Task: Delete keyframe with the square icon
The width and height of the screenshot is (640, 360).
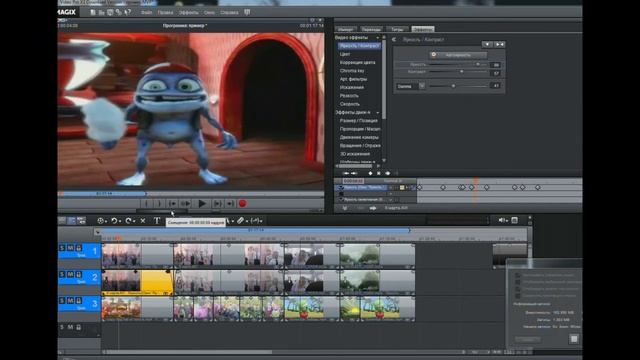Action: click(x=379, y=173)
